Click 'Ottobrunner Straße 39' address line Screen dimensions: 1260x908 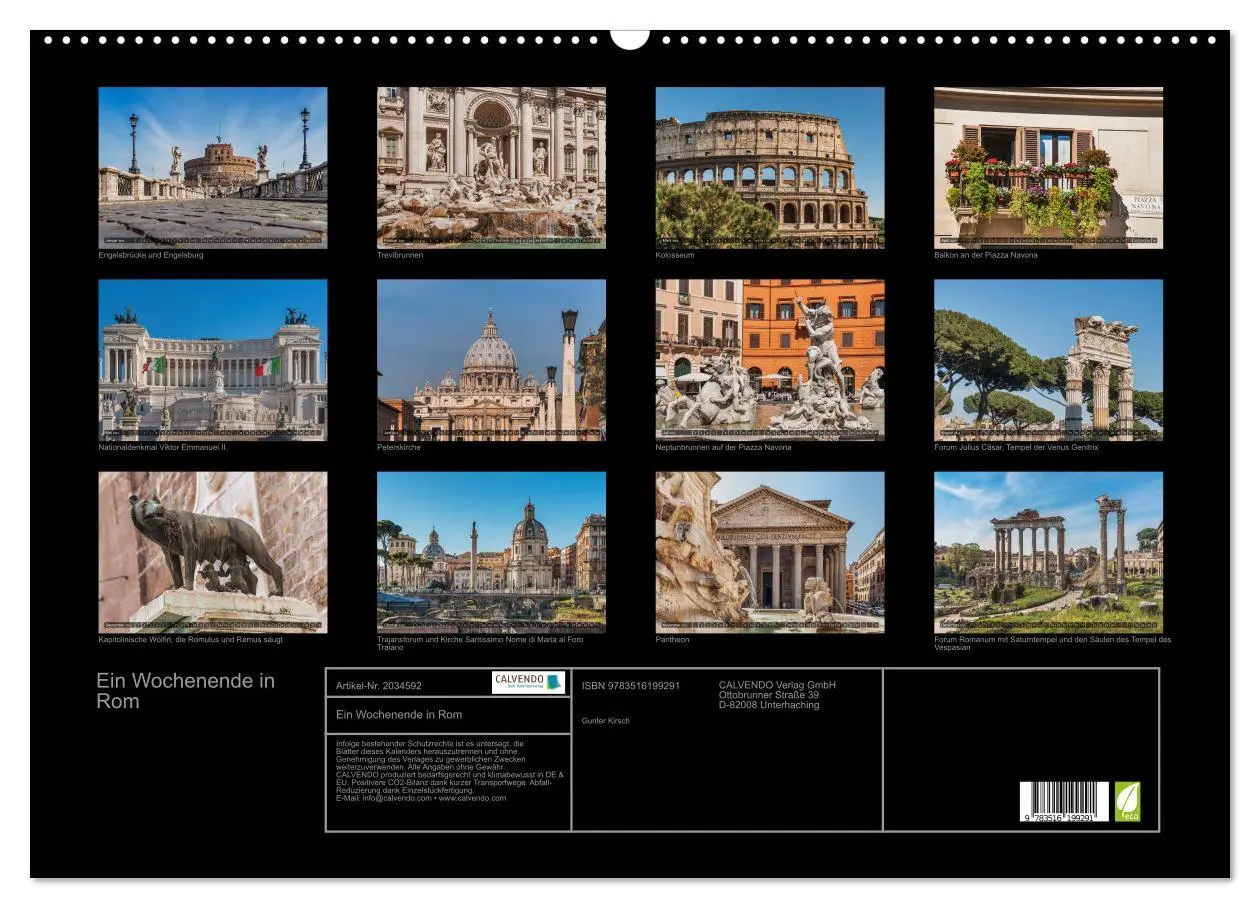769,695
